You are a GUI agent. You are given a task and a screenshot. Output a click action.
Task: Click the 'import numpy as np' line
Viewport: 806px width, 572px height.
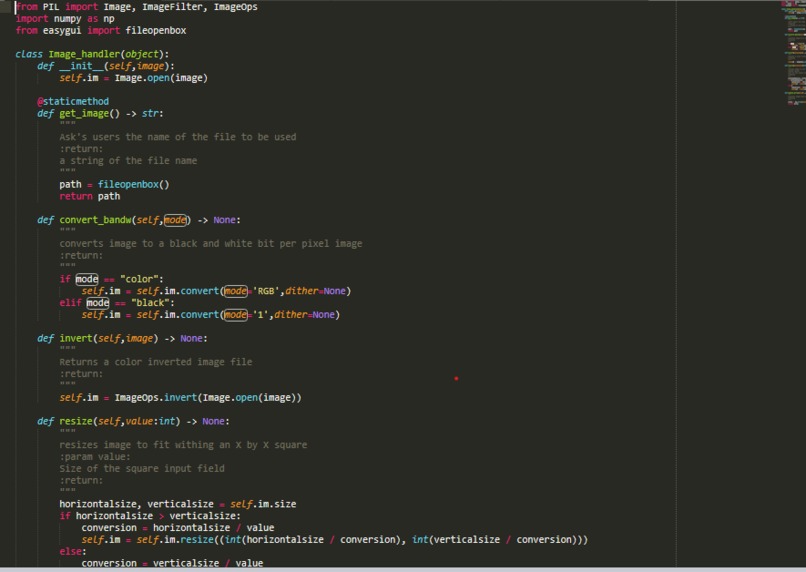pos(65,19)
